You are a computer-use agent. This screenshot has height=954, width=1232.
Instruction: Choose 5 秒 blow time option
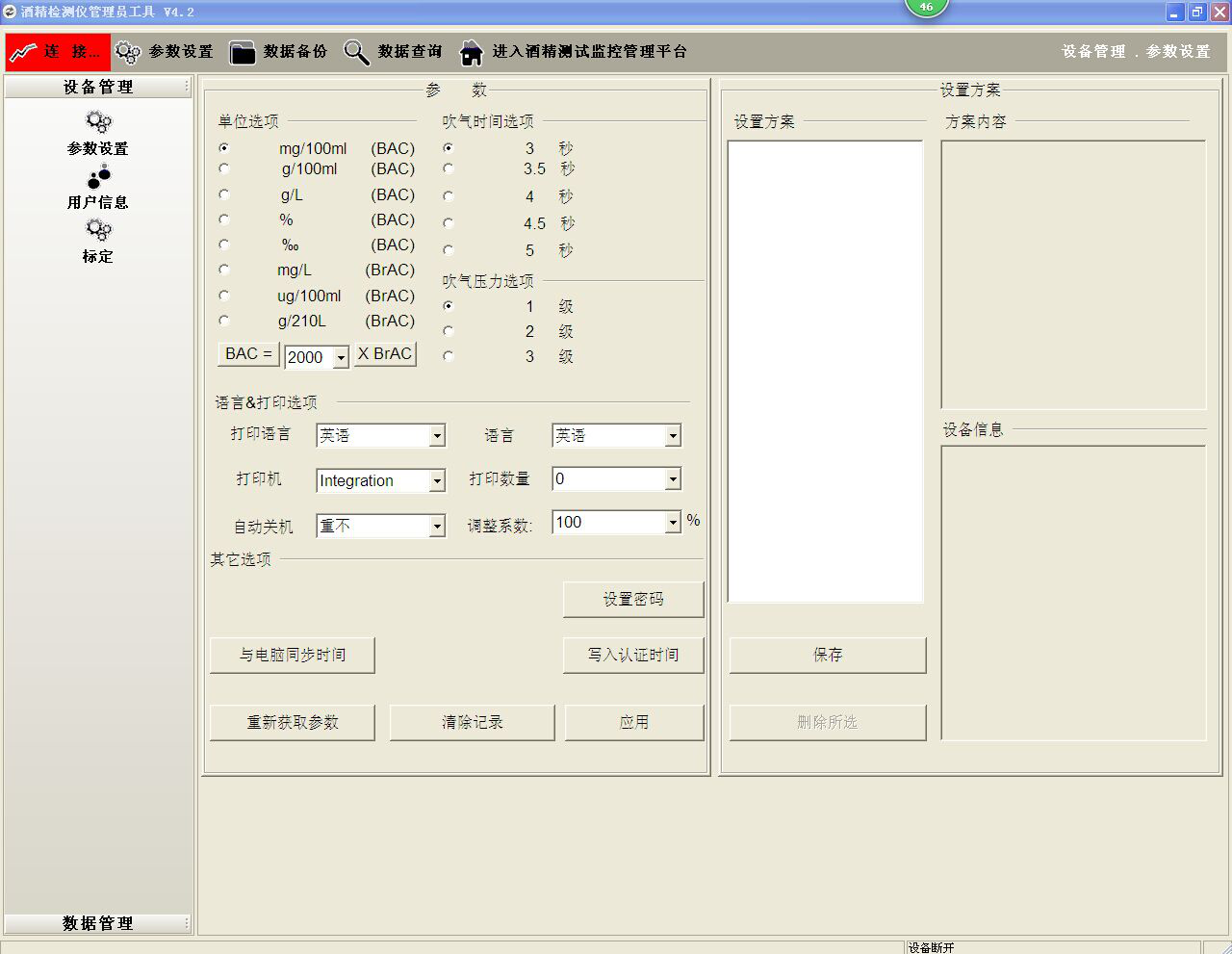(449, 250)
